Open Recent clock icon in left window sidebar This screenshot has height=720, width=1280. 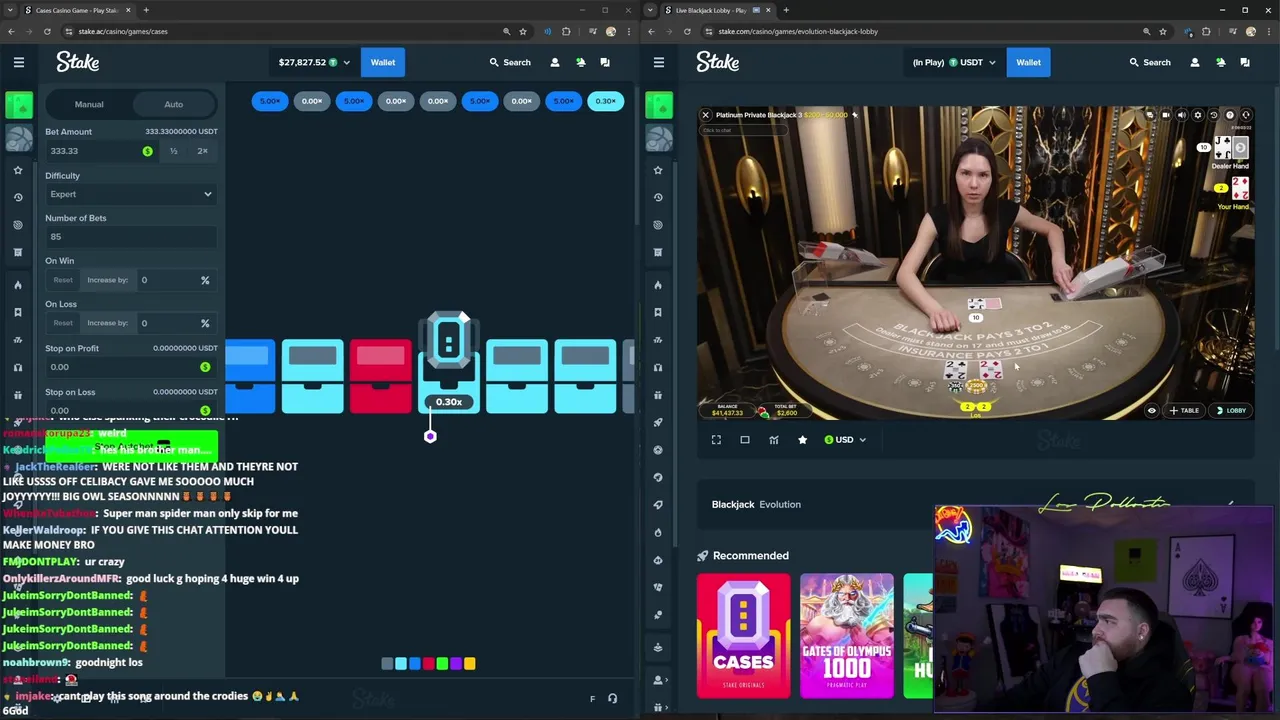click(x=18, y=197)
